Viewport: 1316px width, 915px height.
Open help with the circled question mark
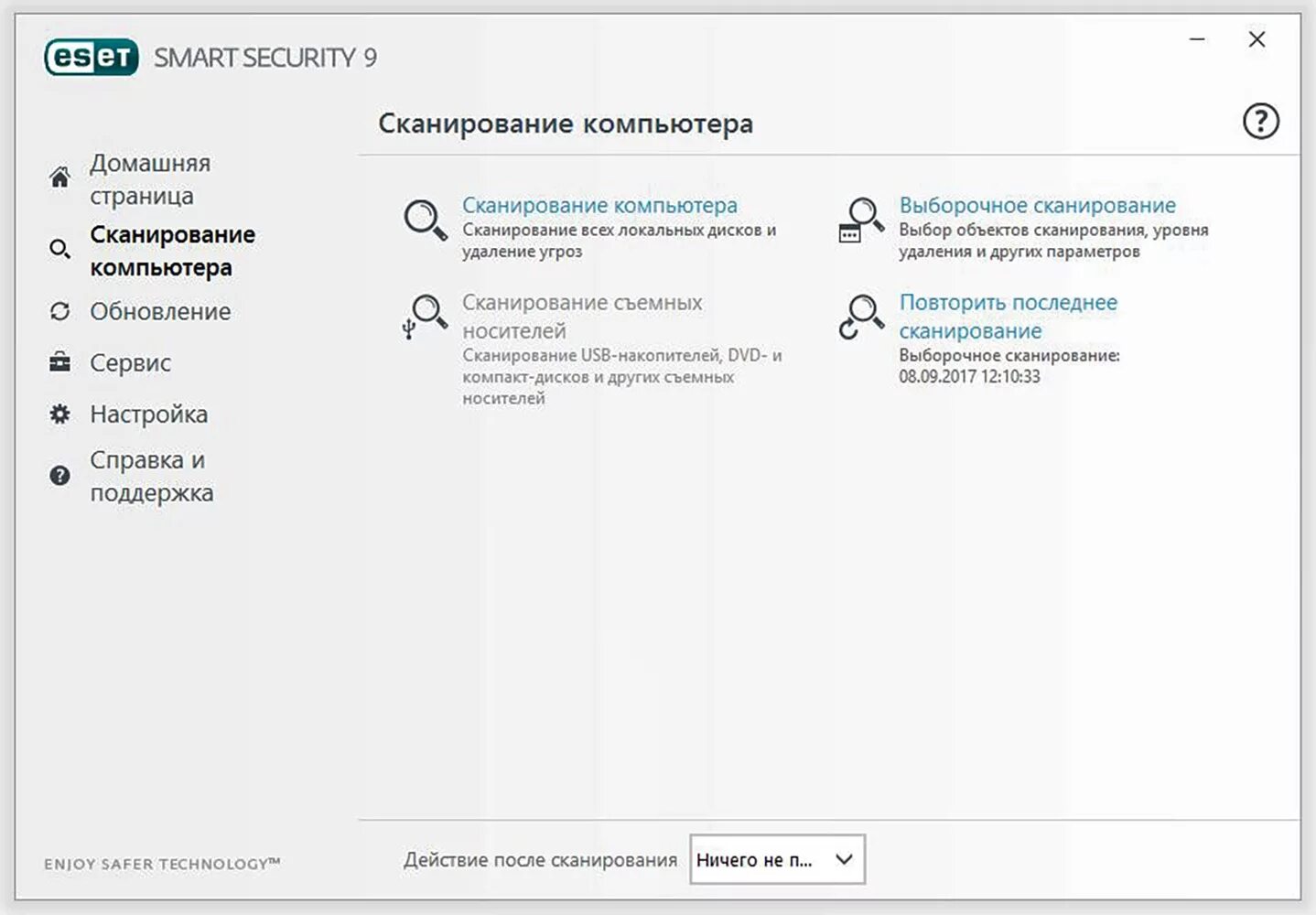pos(1260,121)
